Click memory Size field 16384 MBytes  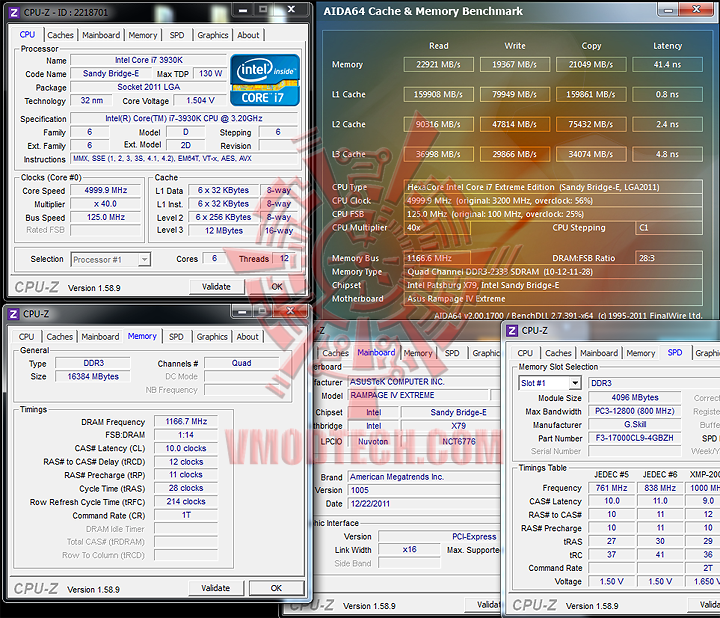click(x=93, y=376)
